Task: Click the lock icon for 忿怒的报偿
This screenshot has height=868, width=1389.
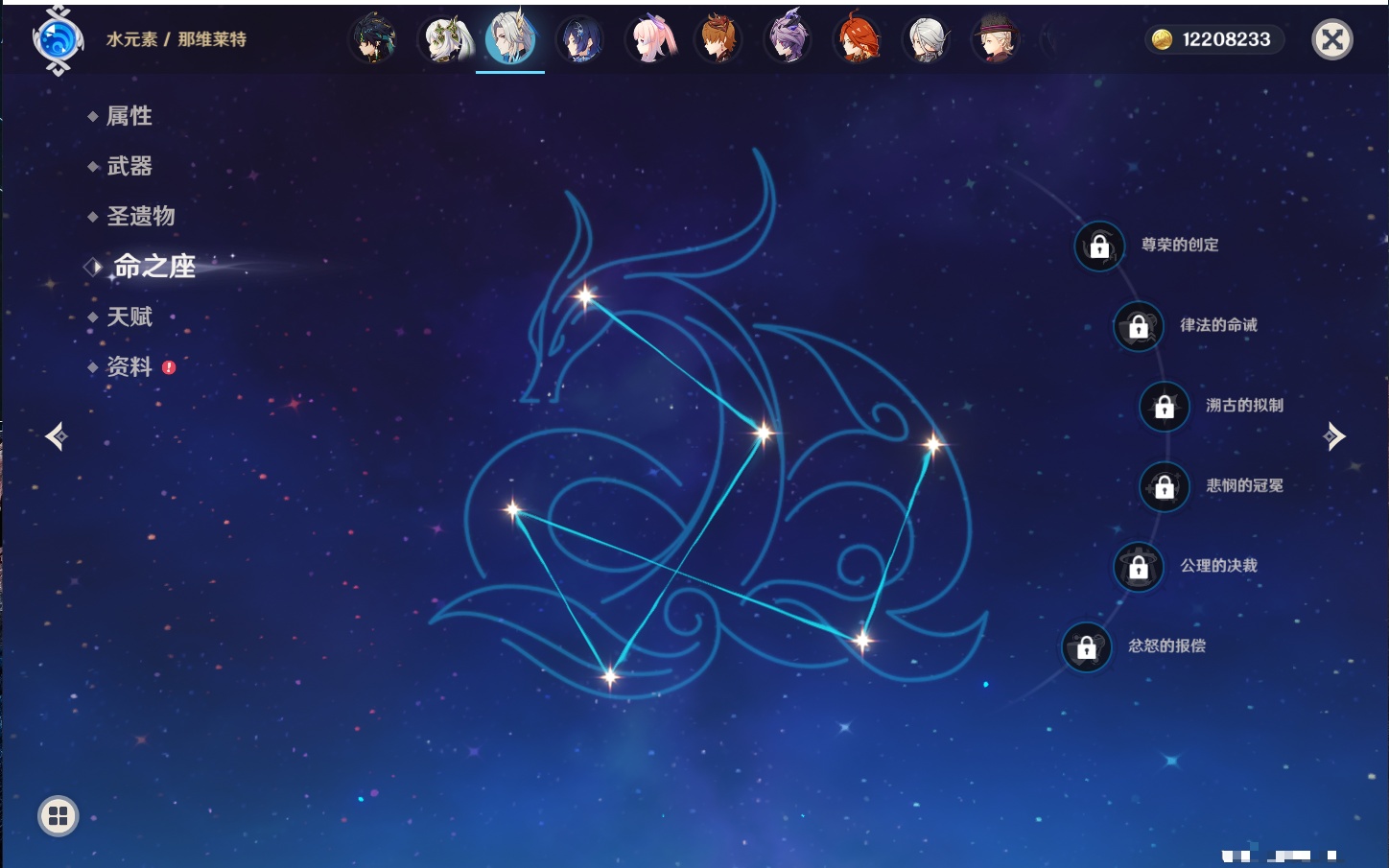Action: click(x=1087, y=647)
